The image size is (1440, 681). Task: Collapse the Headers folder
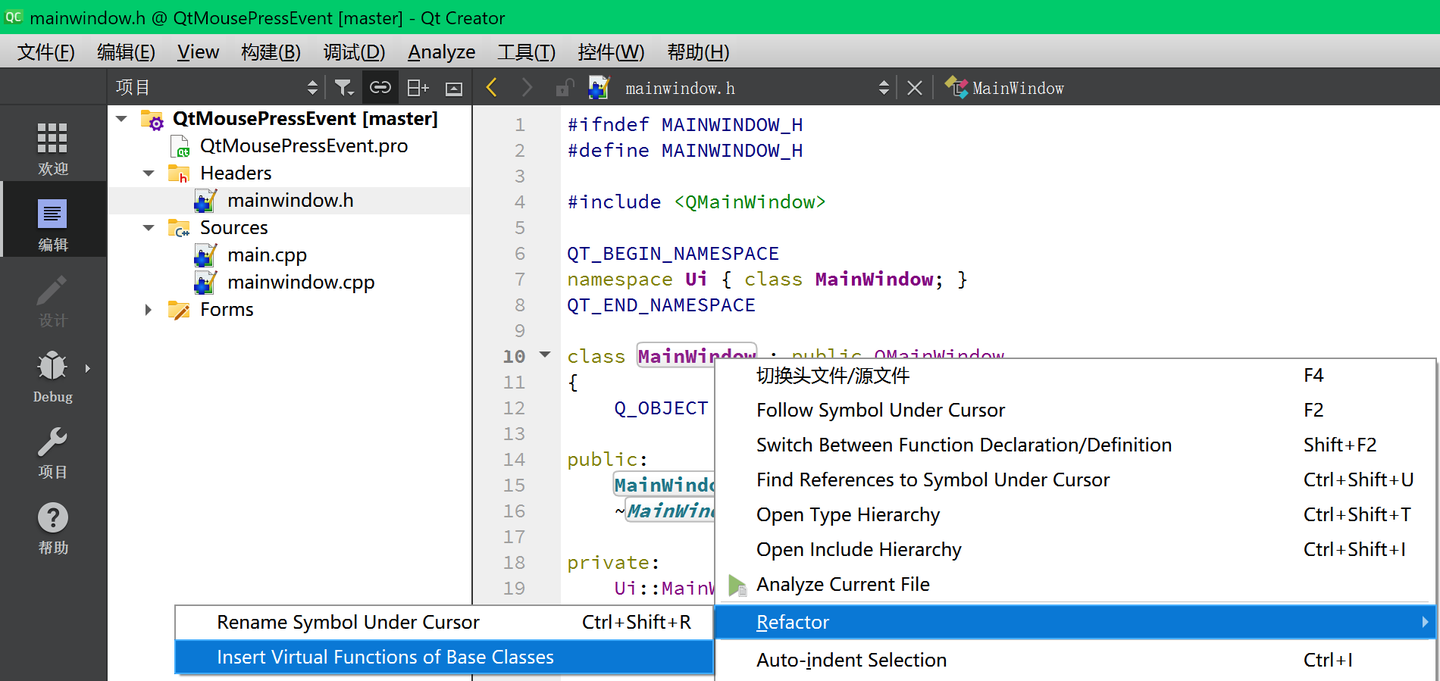(148, 173)
